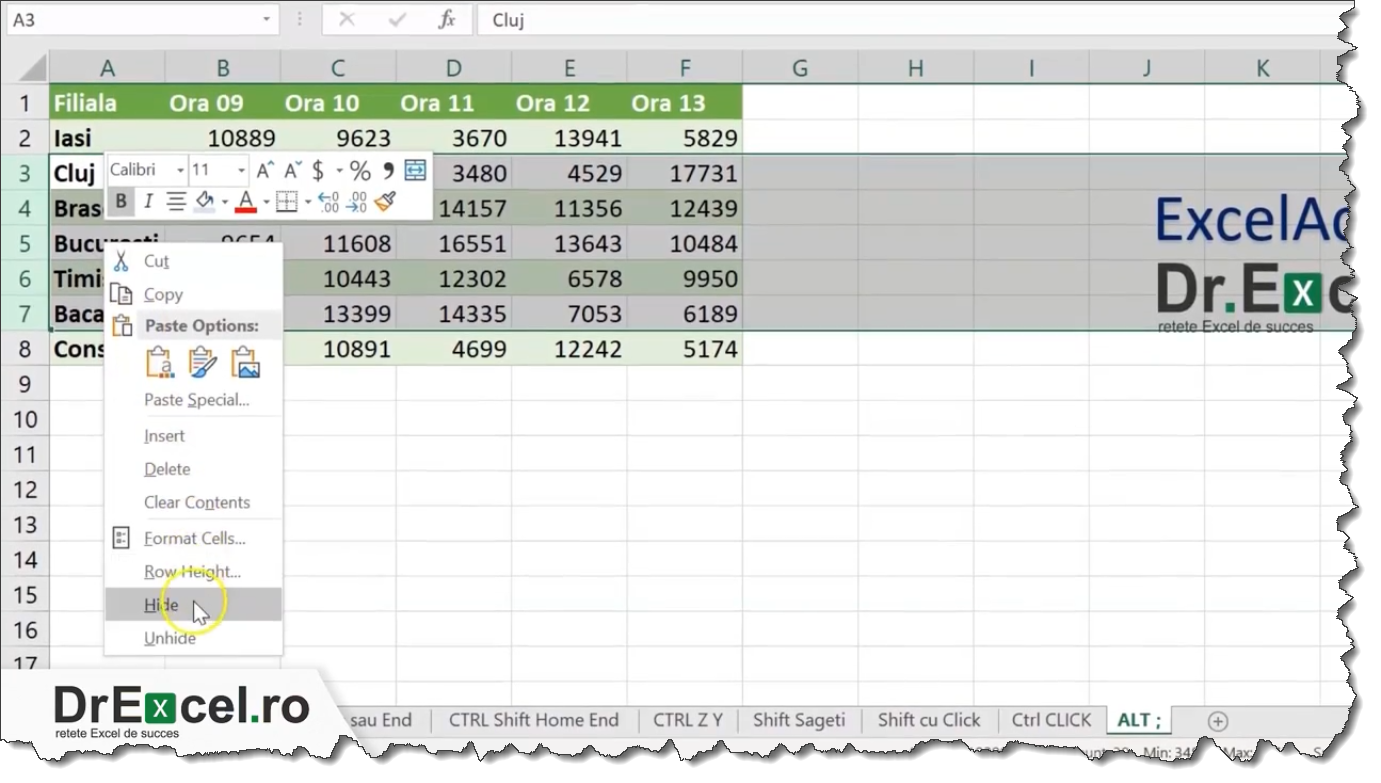
Task: Select the Values paste option icon
Action: (x=160, y=362)
